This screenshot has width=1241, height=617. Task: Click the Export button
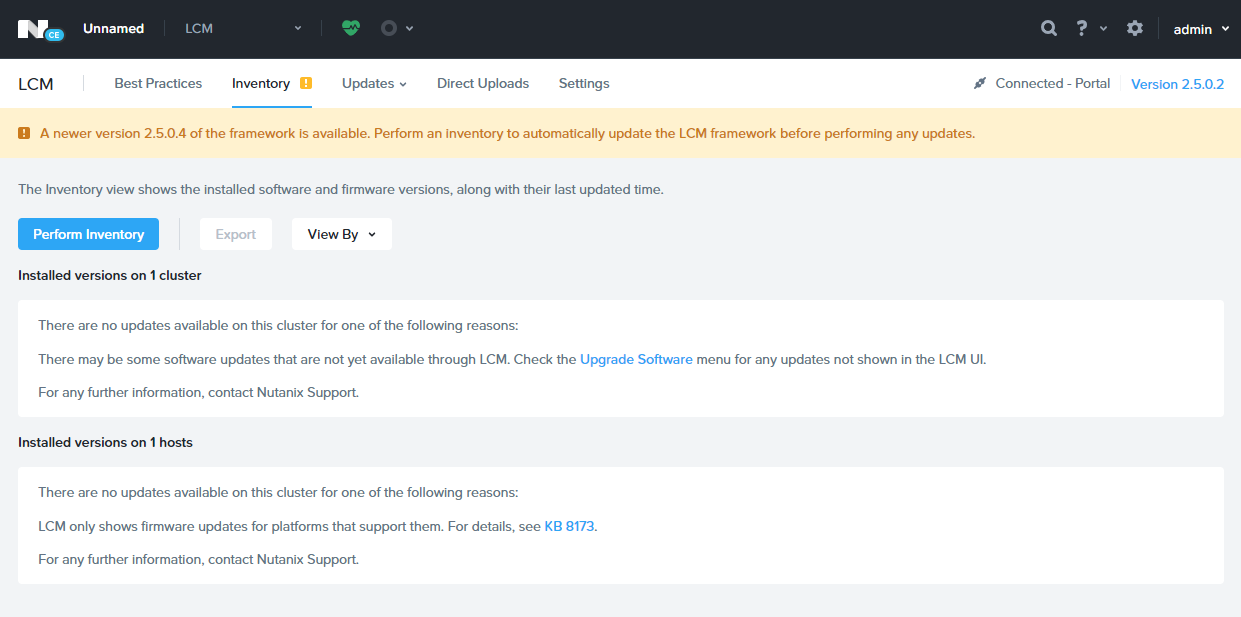click(x=236, y=234)
